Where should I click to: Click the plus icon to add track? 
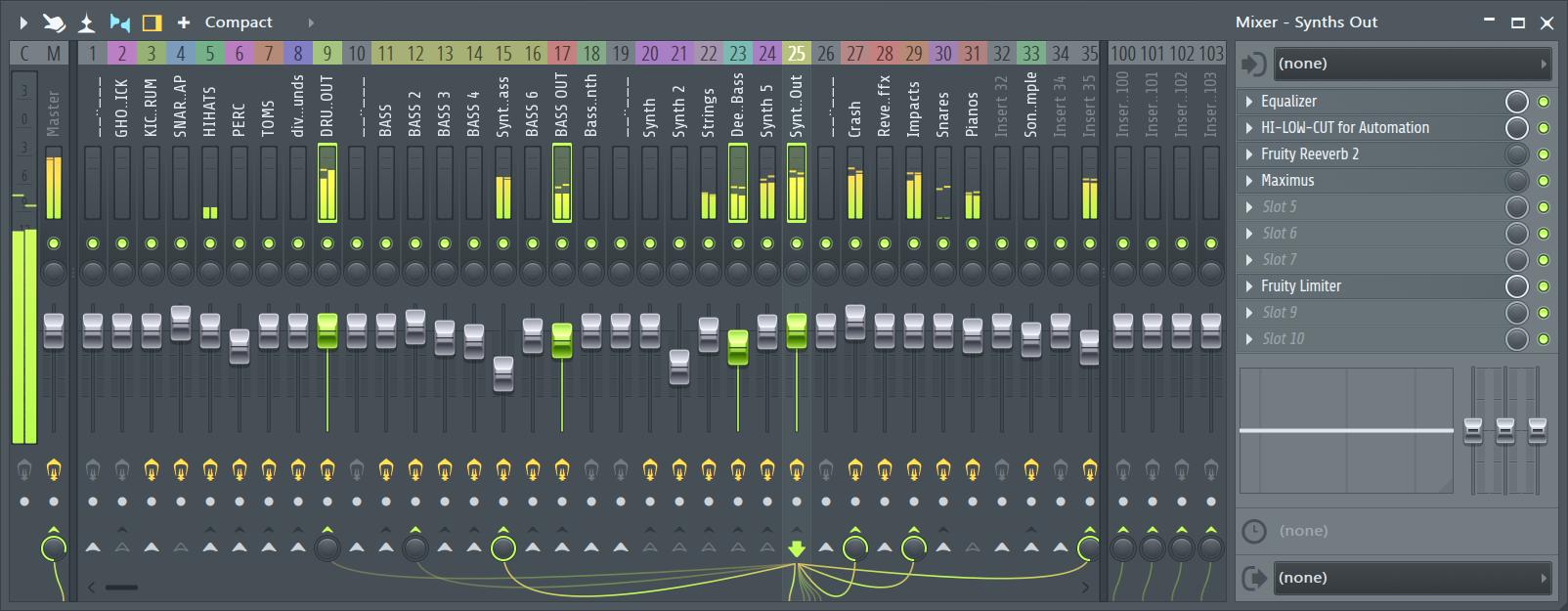click(x=183, y=22)
